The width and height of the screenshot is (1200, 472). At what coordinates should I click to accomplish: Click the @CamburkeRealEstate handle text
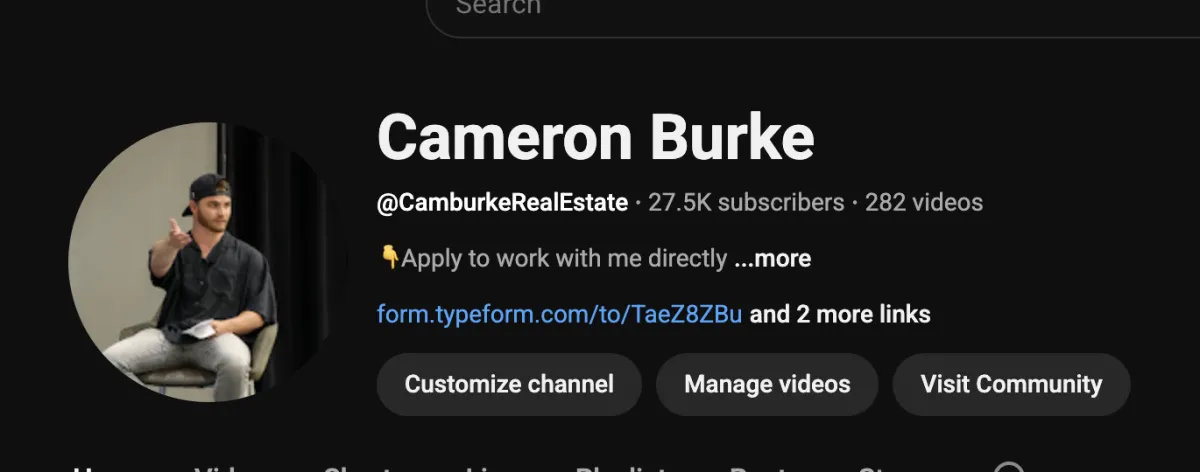503,203
